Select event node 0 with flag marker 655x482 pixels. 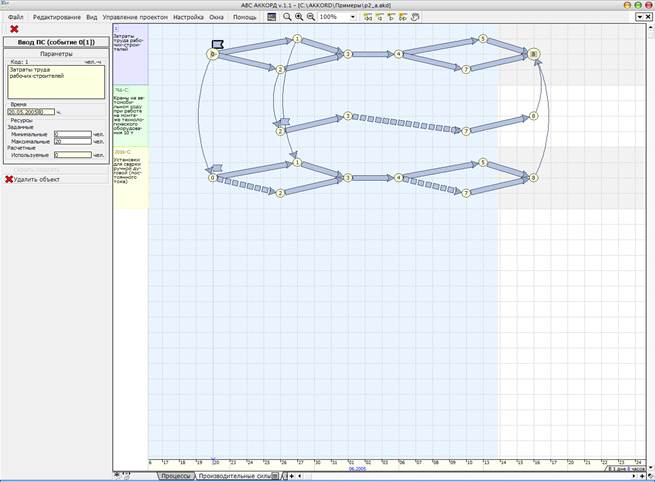[213, 54]
